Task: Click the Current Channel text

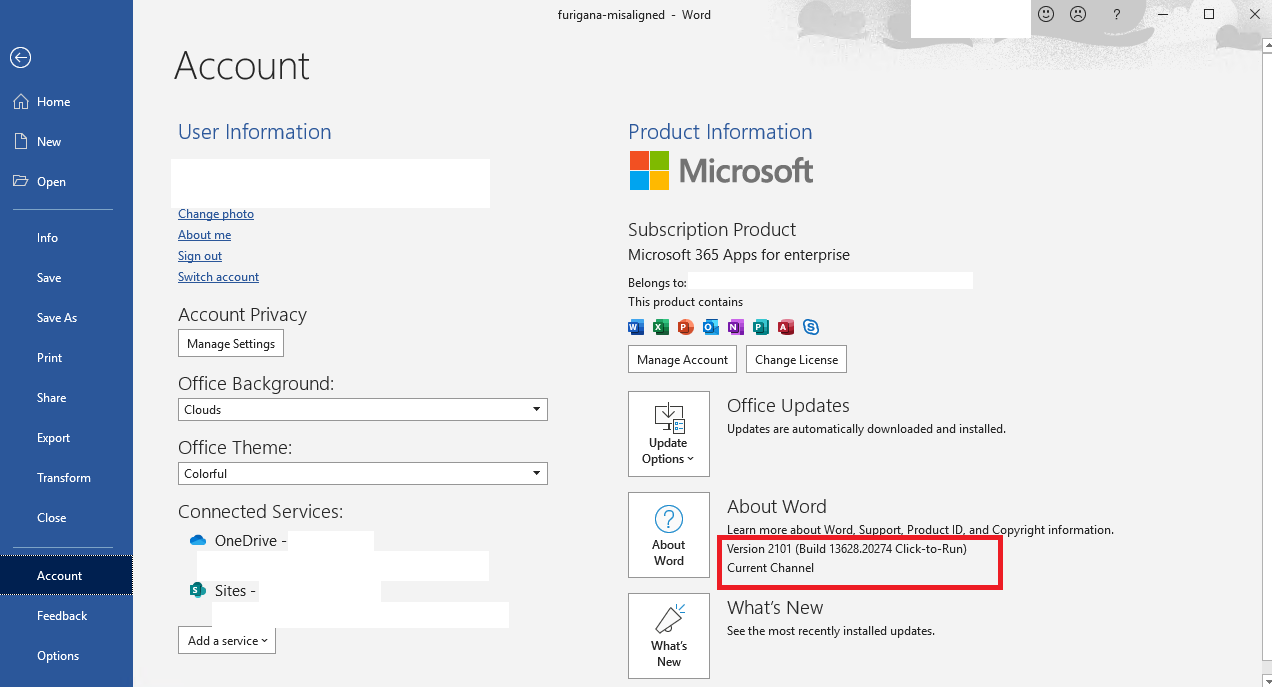Action: click(x=770, y=568)
